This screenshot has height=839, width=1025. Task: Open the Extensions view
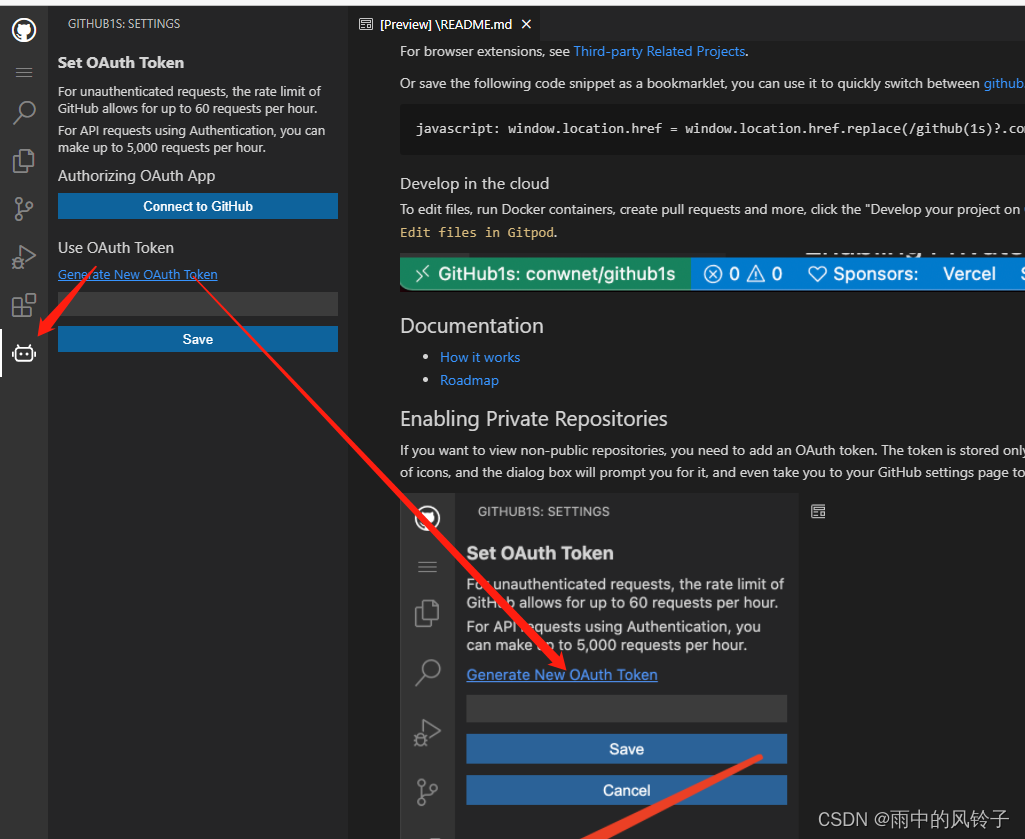click(x=24, y=305)
